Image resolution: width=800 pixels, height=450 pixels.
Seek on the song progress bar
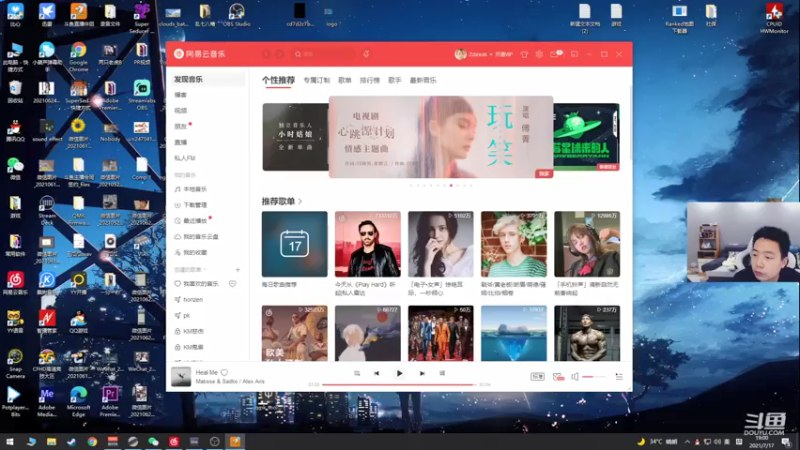pyautogui.click(x=399, y=385)
